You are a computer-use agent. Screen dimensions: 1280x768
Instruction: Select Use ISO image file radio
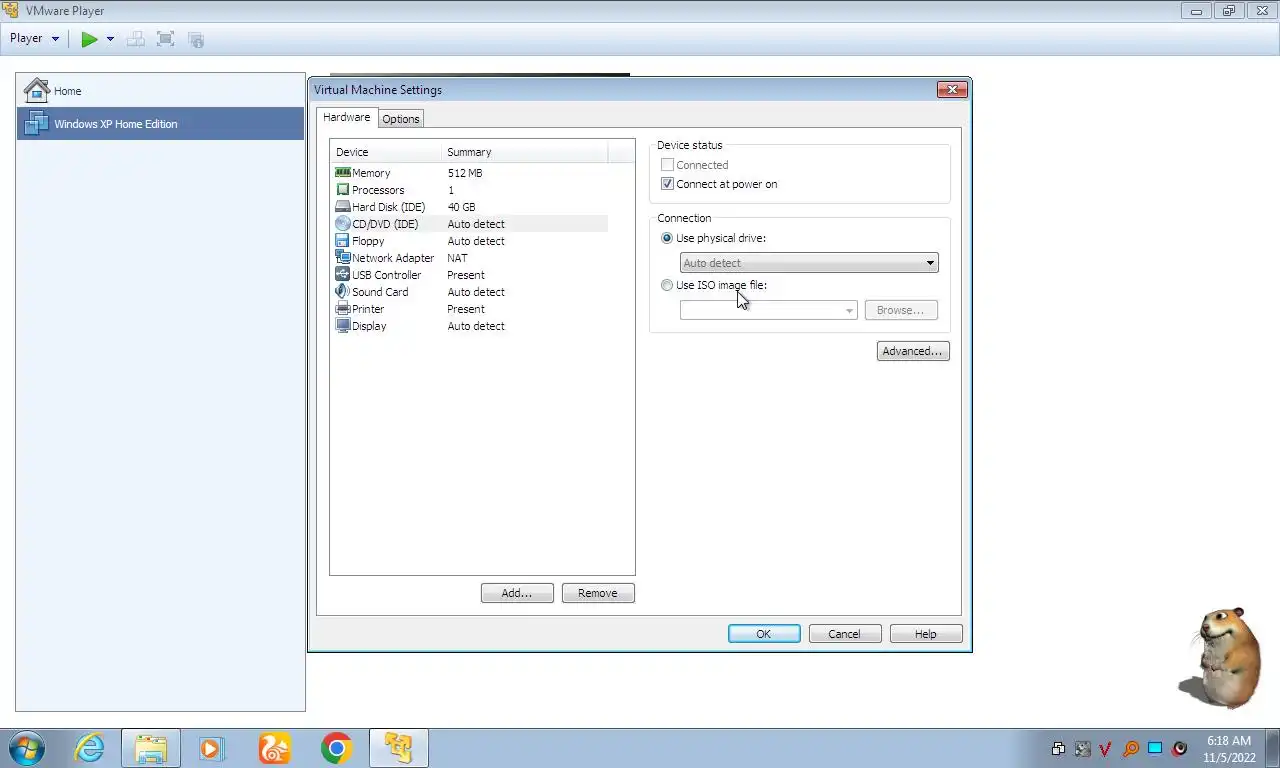(x=667, y=285)
